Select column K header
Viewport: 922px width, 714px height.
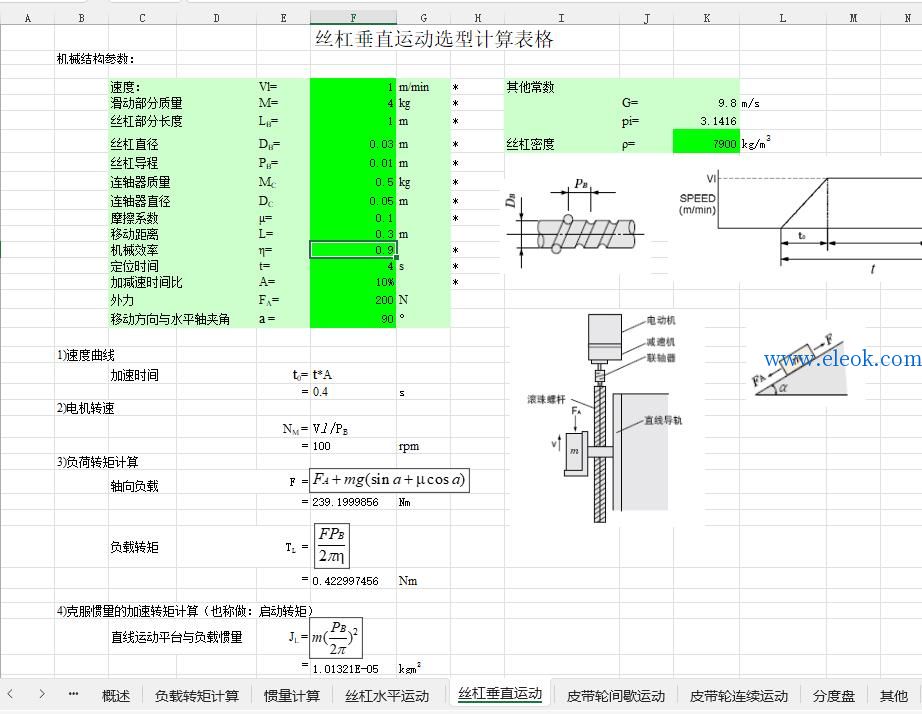tap(706, 18)
